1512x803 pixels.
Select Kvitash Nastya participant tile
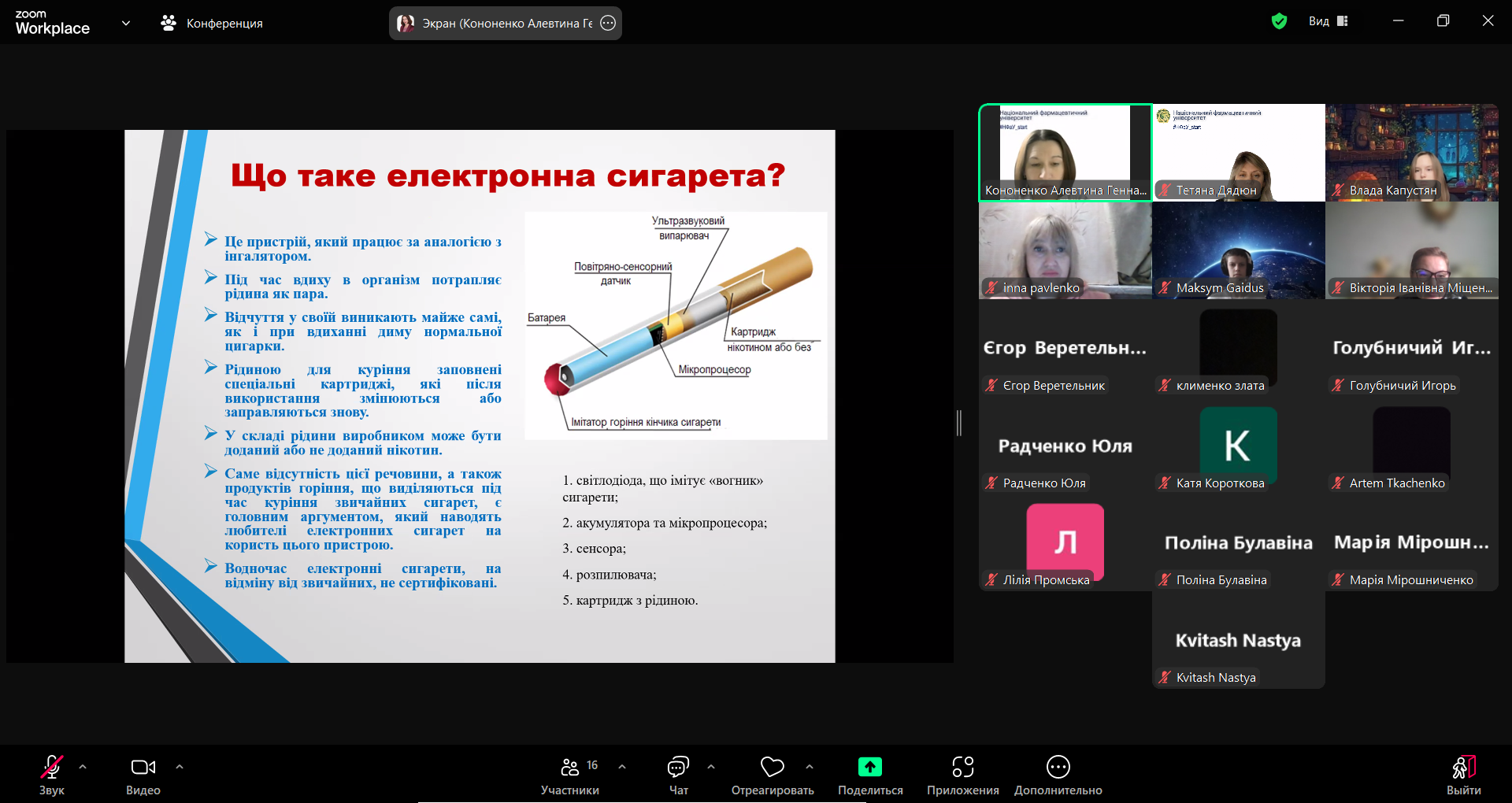[1239, 640]
